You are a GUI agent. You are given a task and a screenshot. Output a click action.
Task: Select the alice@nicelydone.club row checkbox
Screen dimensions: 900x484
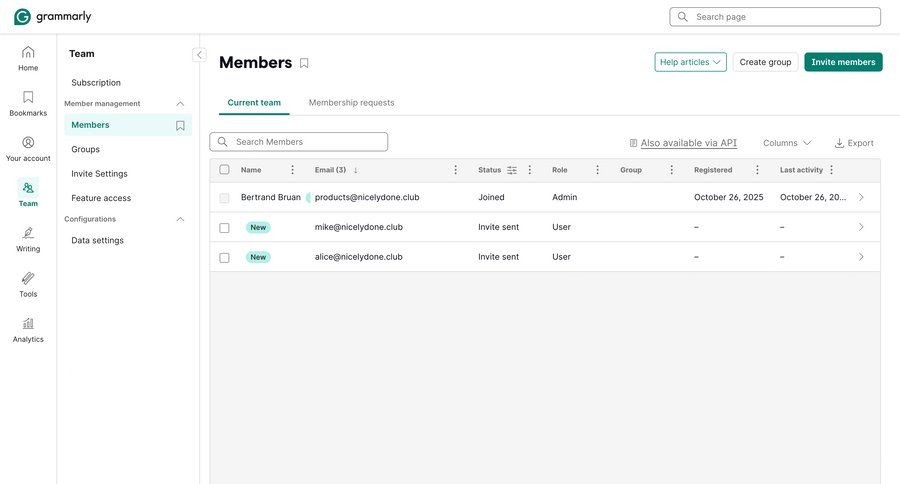(x=224, y=258)
